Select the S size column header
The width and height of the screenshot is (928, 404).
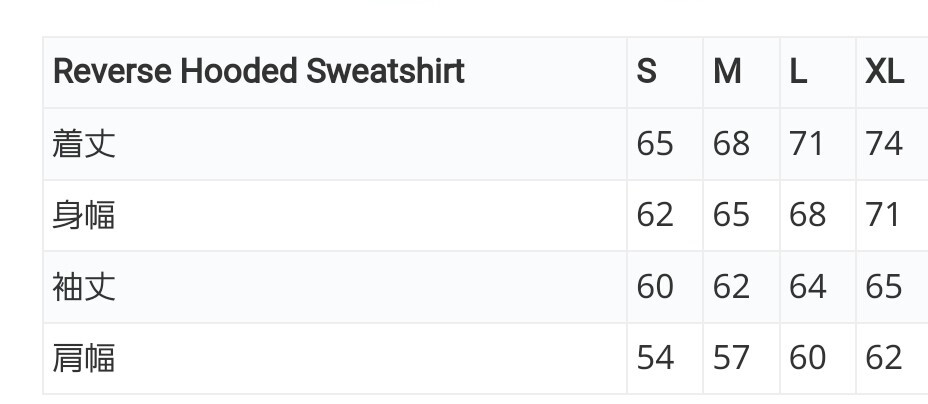647,72
